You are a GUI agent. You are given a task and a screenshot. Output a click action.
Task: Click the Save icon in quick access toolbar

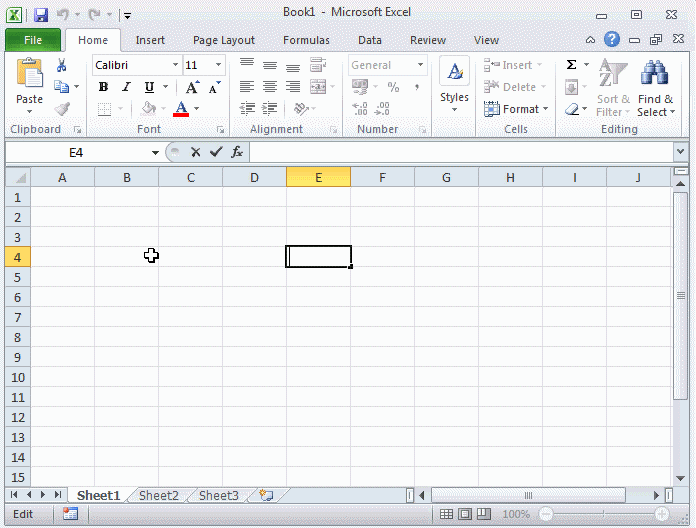point(41,15)
